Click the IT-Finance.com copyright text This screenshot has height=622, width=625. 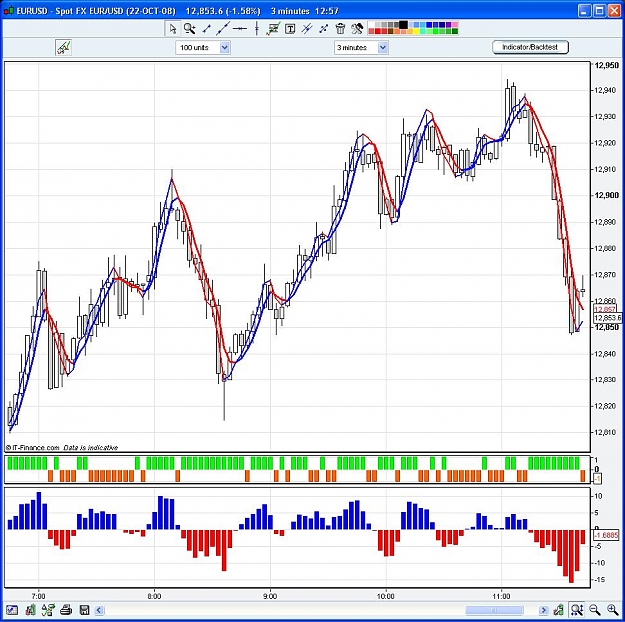click(x=33, y=448)
